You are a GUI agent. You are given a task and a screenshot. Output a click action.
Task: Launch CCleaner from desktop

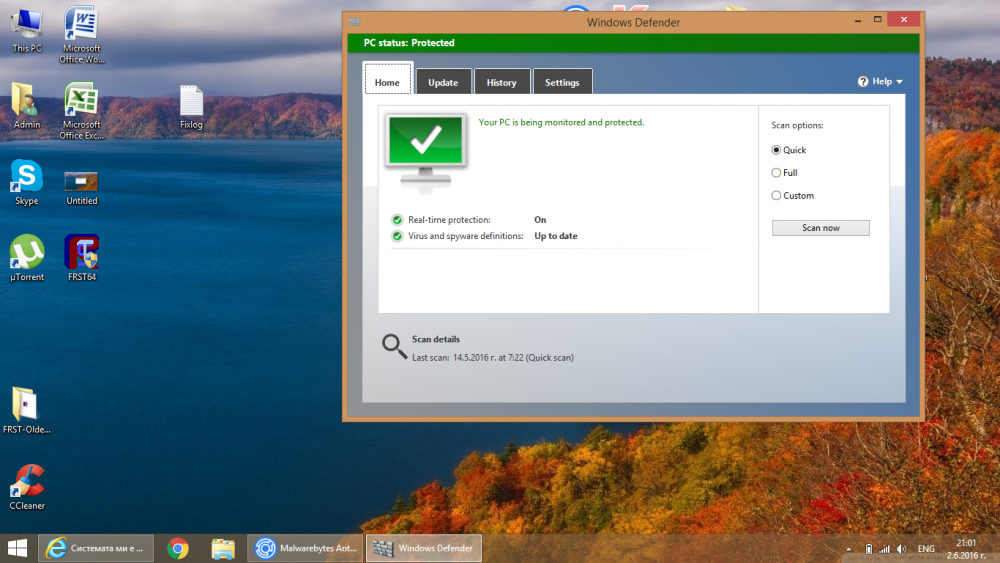tap(27, 488)
